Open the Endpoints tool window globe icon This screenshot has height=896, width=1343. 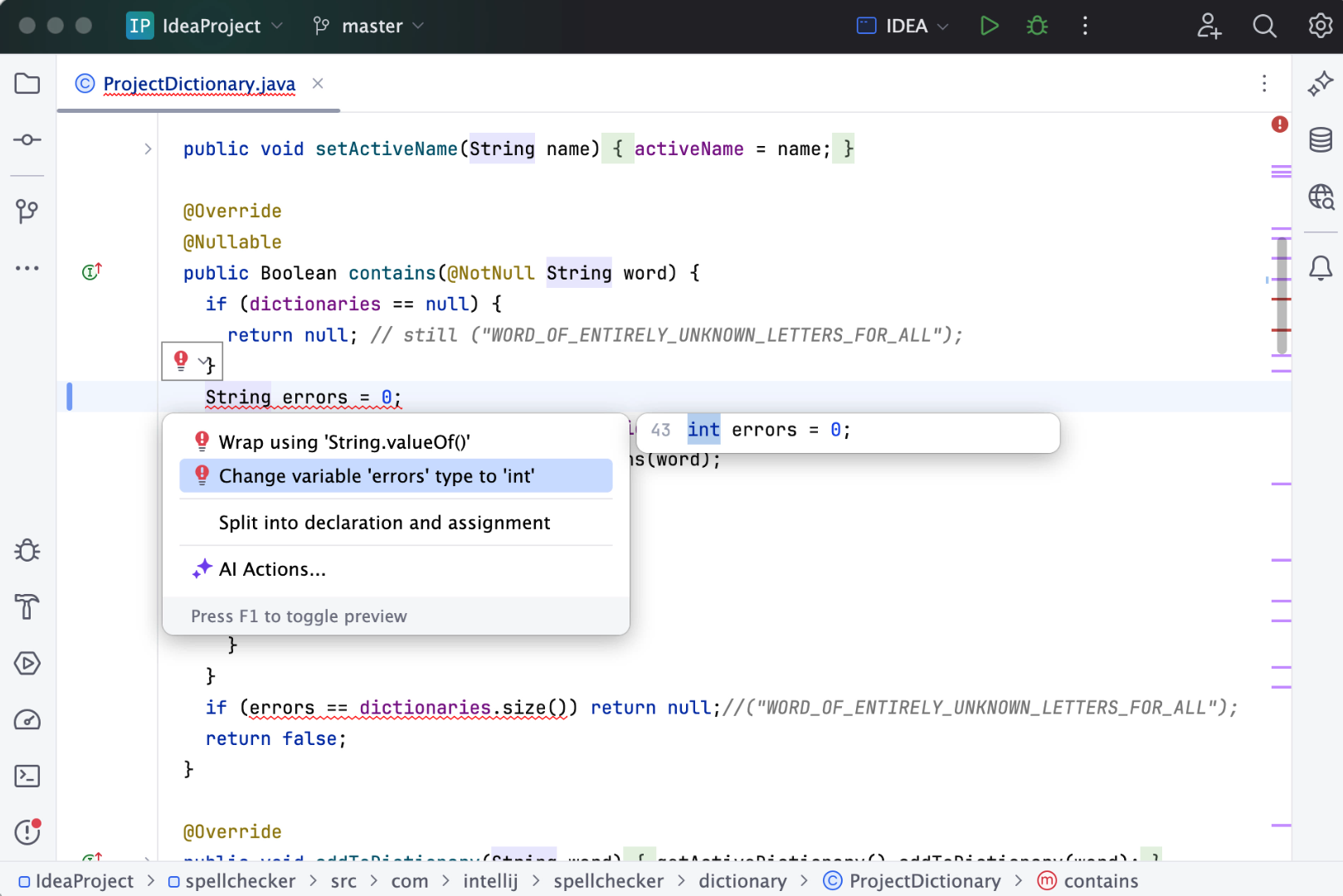[x=1321, y=197]
